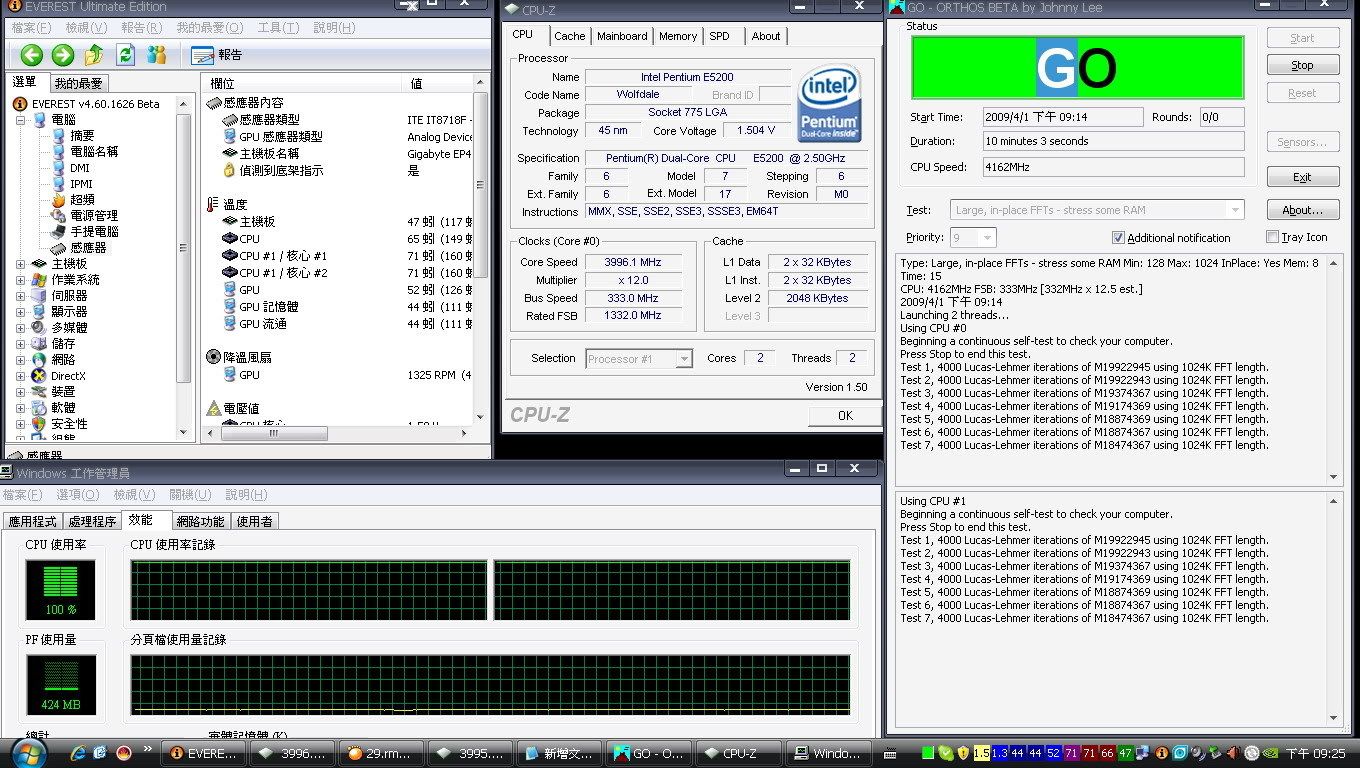Viewport: 1360px width, 768px height.
Task: Open EVEREST taskbar button
Action: click(205, 753)
